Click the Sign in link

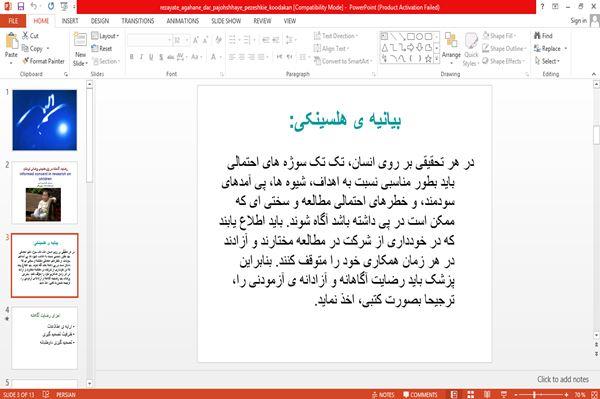(x=578, y=21)
